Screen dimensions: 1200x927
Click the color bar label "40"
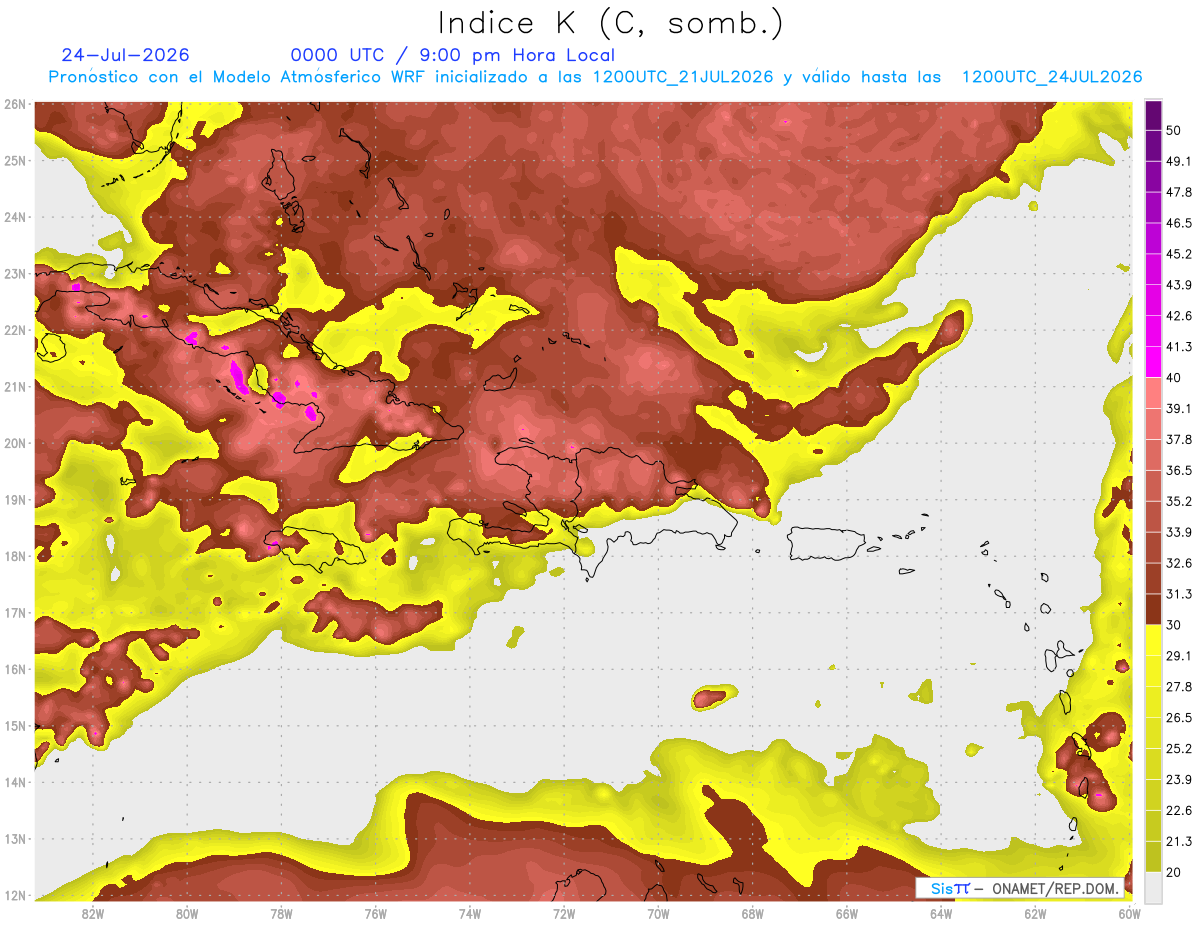point(1174,377)
